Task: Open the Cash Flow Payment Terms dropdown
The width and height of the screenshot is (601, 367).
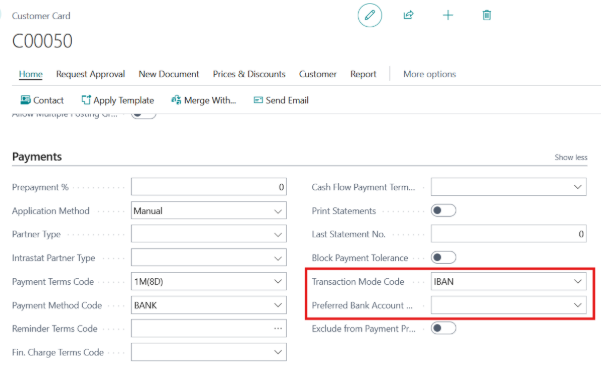Action: click(x=578, y=187)
